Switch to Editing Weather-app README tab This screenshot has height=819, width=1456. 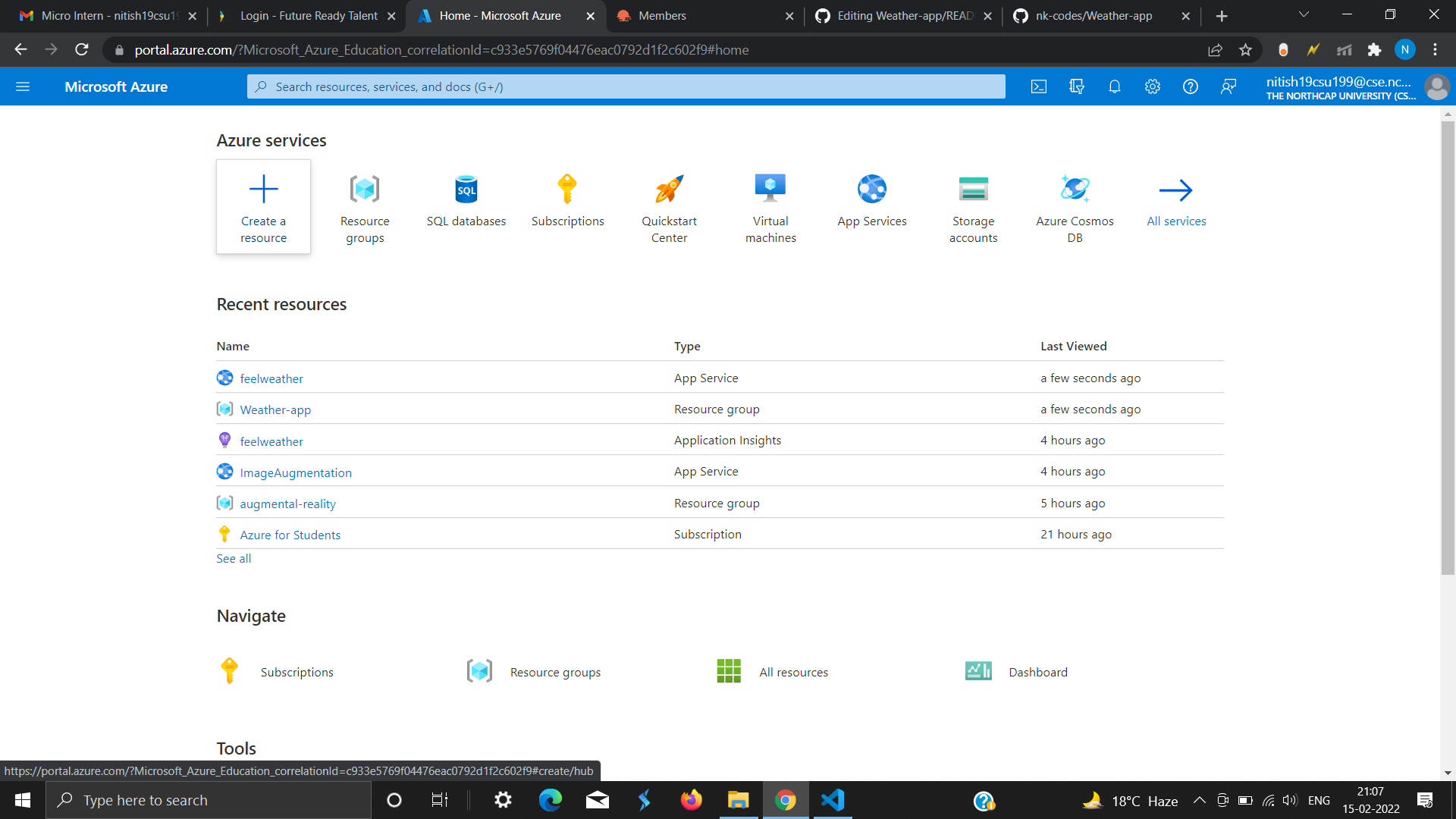click(x=902, y=16)
